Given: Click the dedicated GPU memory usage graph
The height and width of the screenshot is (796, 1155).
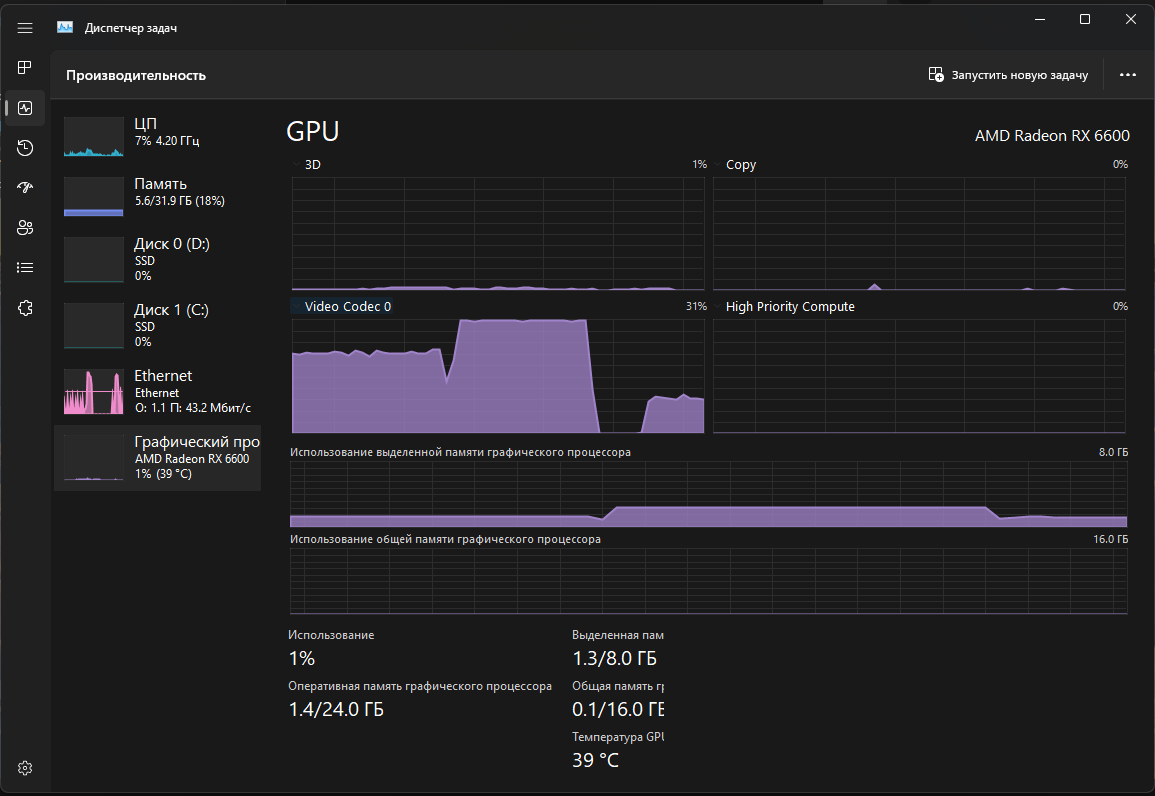Looking at the screenshot, I should pos(708,493).
